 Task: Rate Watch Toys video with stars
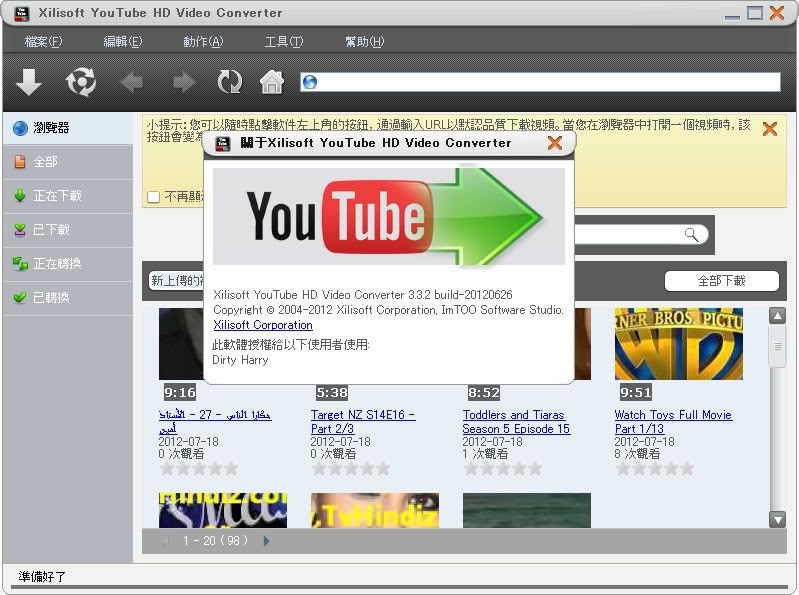point(655,469)
